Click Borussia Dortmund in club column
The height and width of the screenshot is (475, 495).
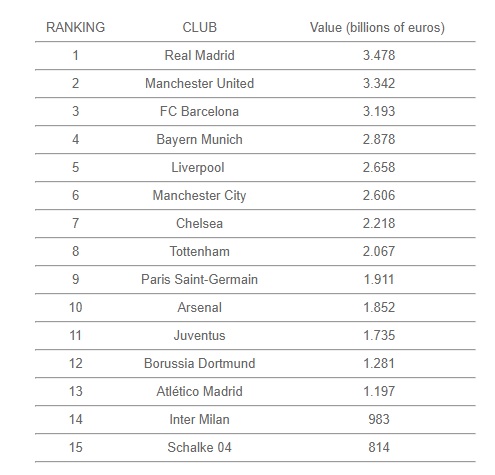click(199, 363)
